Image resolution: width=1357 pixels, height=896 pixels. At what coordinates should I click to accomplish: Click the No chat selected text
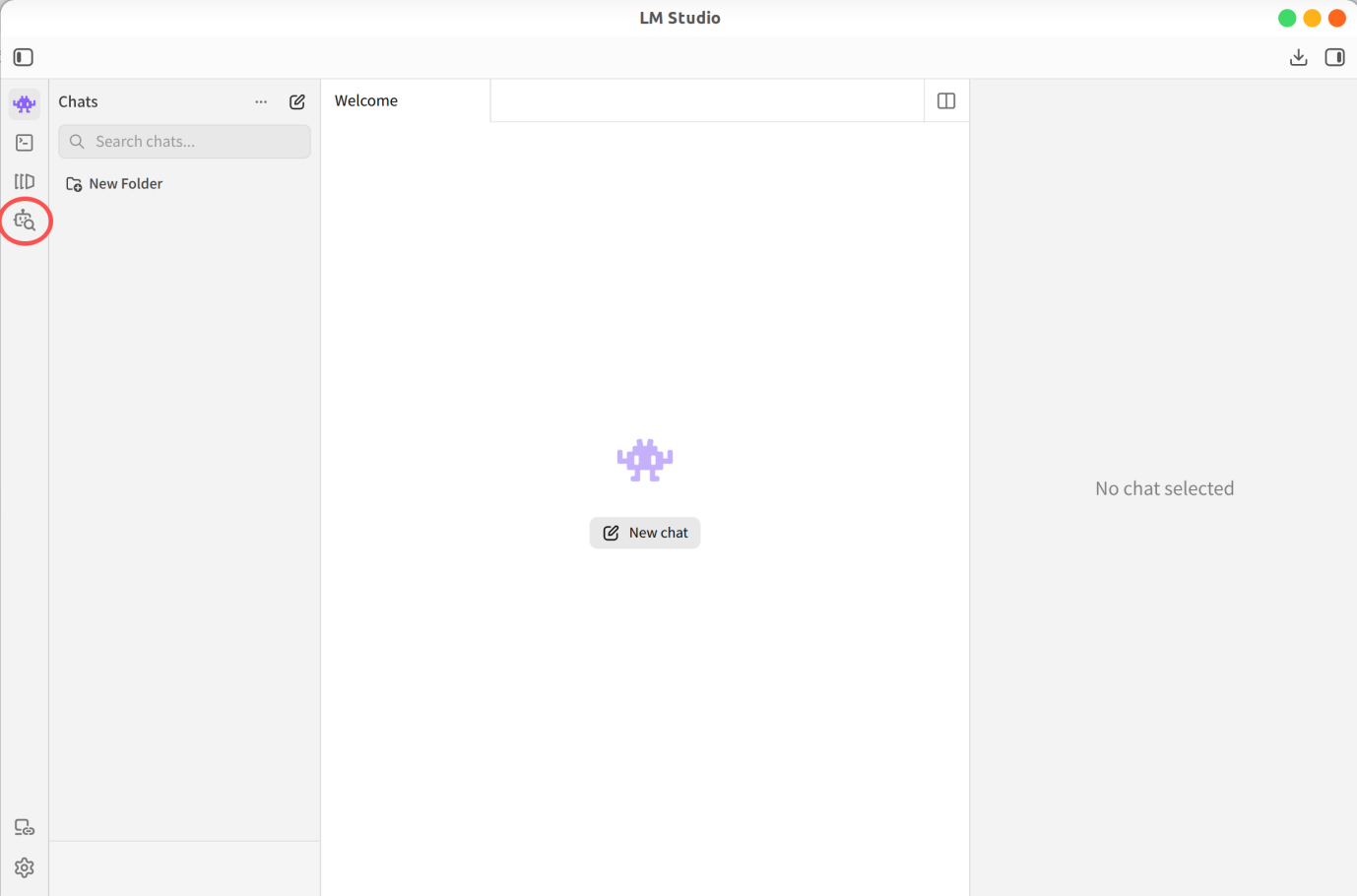coord(1164,488)
